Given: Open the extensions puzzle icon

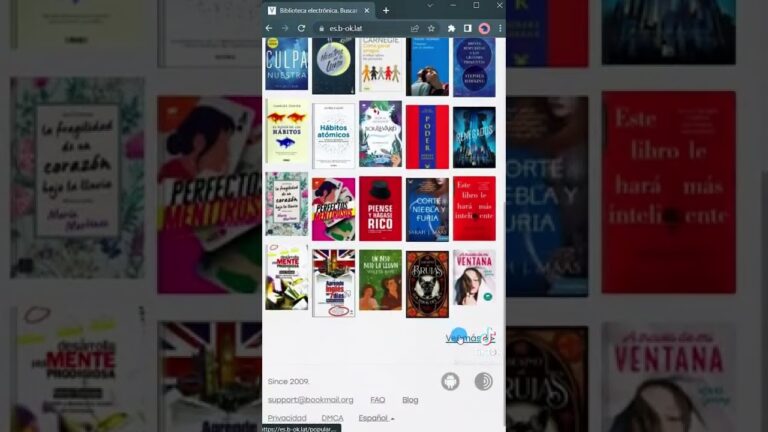Looking at the screenshot, I should tap(451, 28).
